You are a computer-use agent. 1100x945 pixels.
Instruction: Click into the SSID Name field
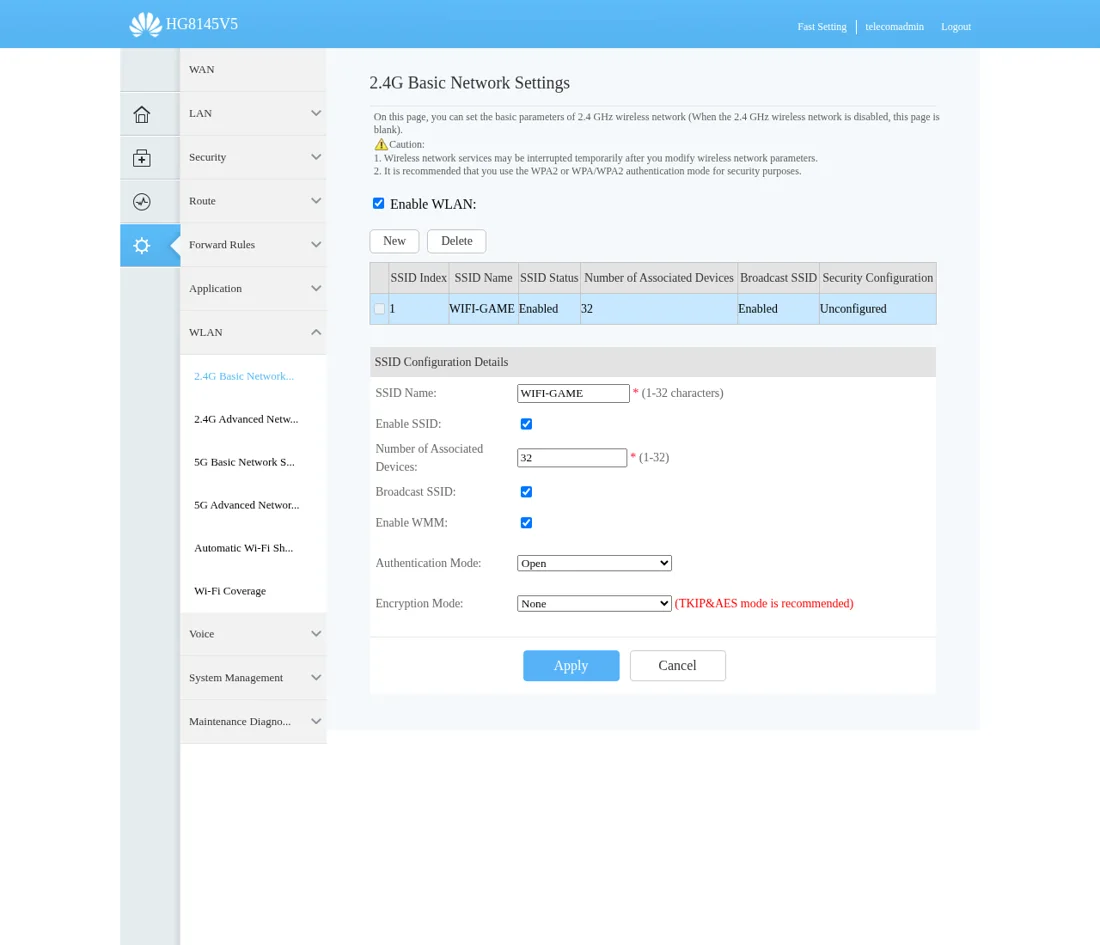pos(573,394)
